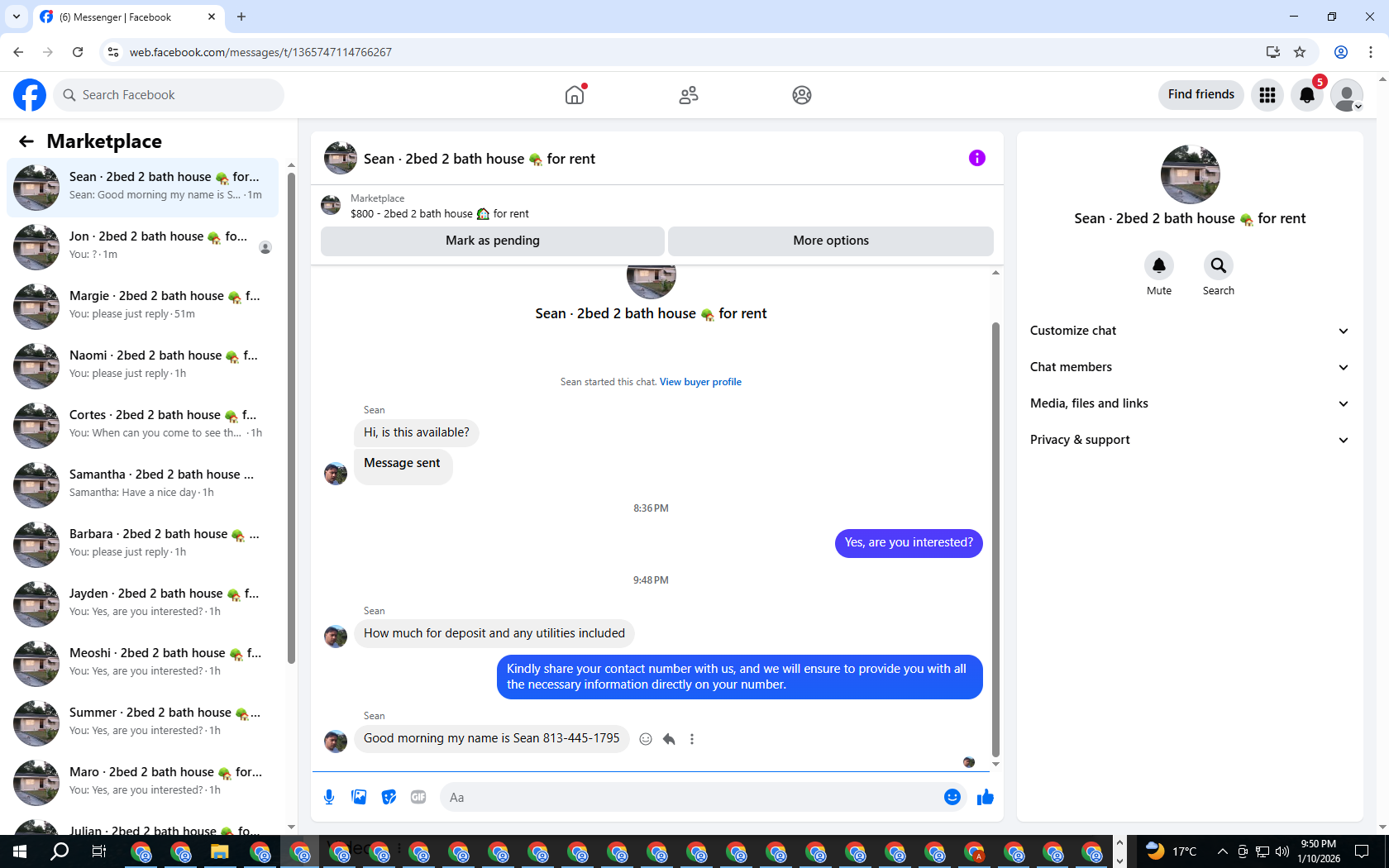Image resolution: width=1389 pixels, height=868 pixels.
Task: Open a new browser tab
Action: [x=241, y=17]
